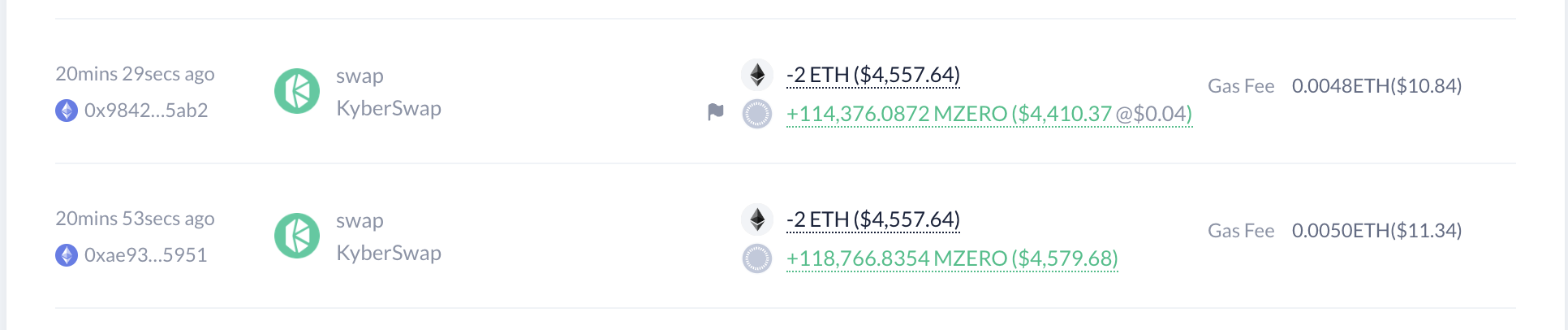Image resolution: width=1568 pixels, height=330 pixels.
Task: Click KyberSwap logo in first transaction
Action: [297, 91]
